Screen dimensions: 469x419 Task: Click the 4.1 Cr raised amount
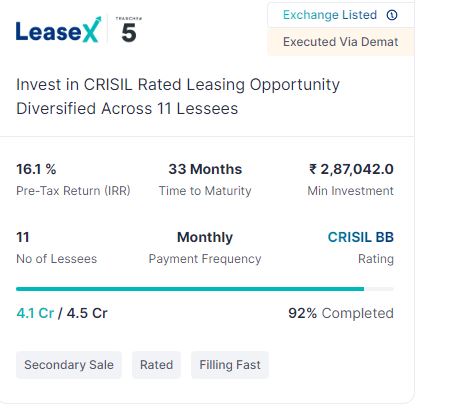[35, 313]
